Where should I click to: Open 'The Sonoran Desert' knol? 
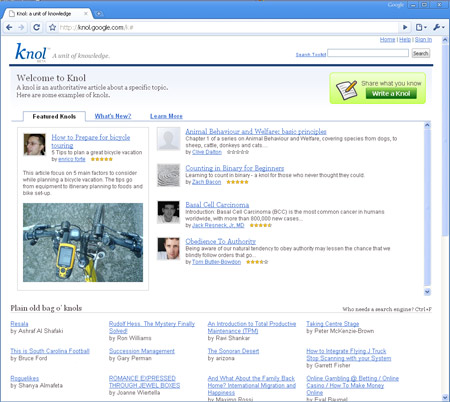(233, 351)
